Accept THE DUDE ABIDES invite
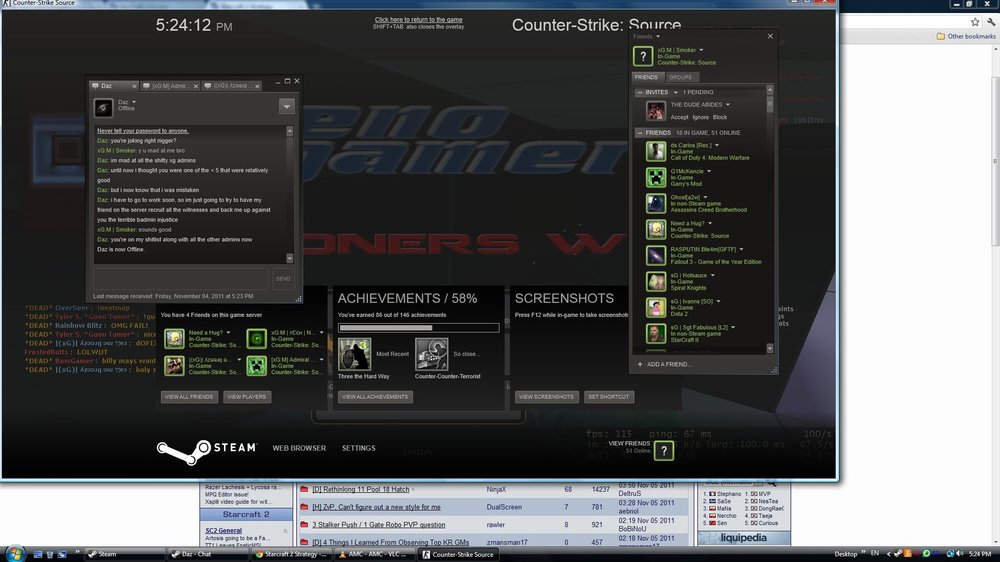The image size is (1000, 562). click(679, 117)
